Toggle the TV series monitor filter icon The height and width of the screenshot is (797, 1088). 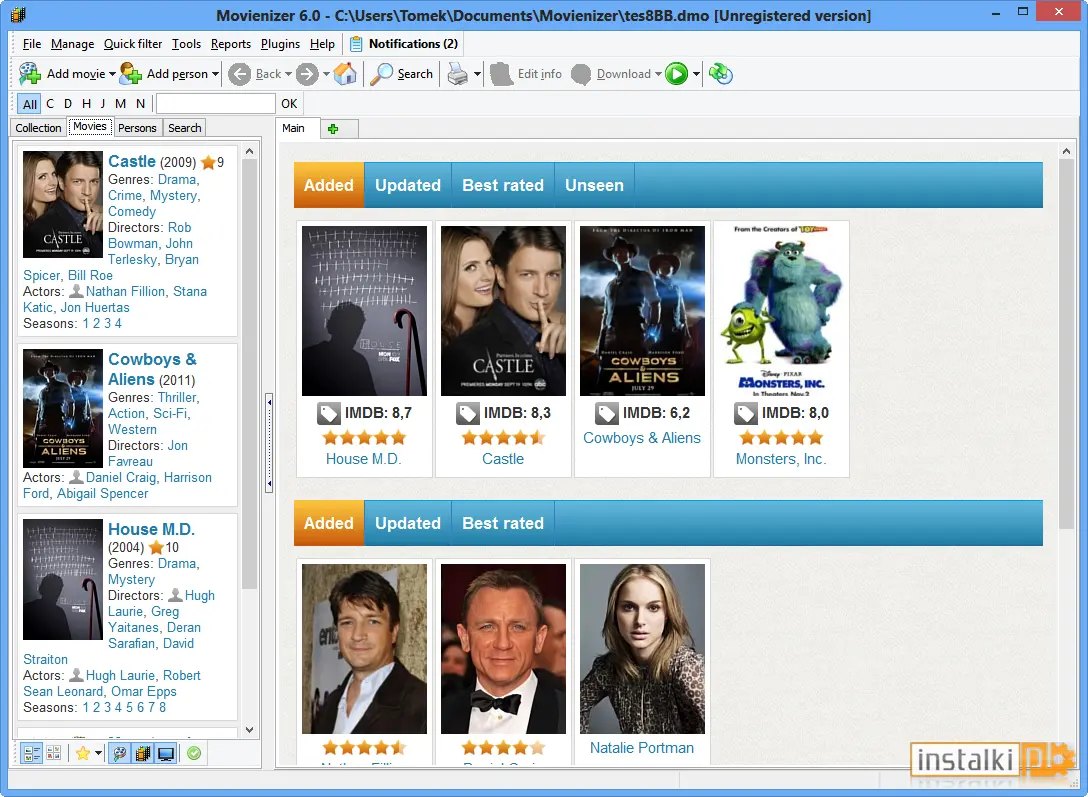click(166, 753)
